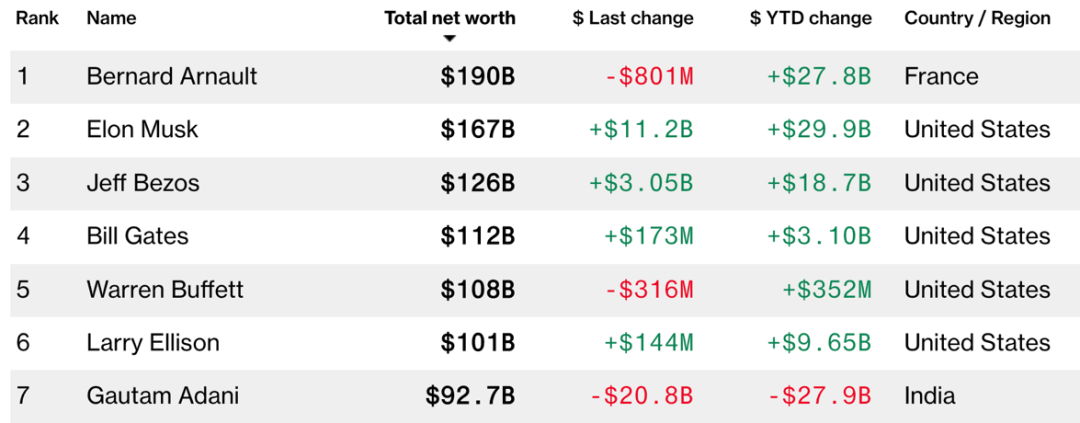Viewport: 1080px width, 423px height.
Task: Click Elon Musk's +$11.2B last change
Action: click(641, 129)
